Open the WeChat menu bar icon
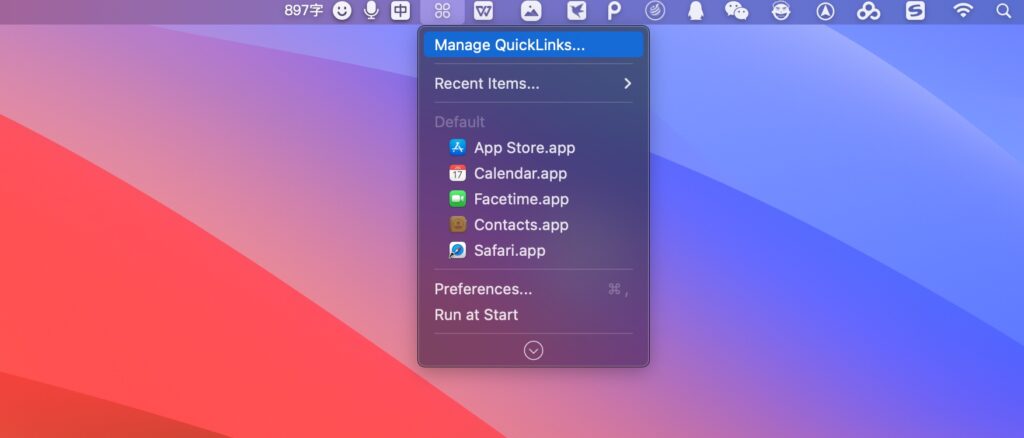The height and width of the screenshot is (438, 1024). coord(737,10)
